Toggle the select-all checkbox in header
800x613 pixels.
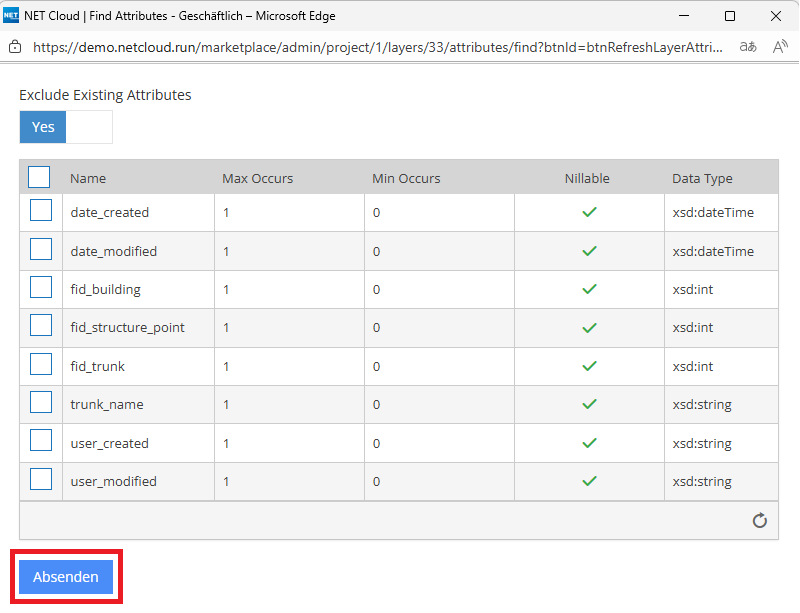pos(39,177)
